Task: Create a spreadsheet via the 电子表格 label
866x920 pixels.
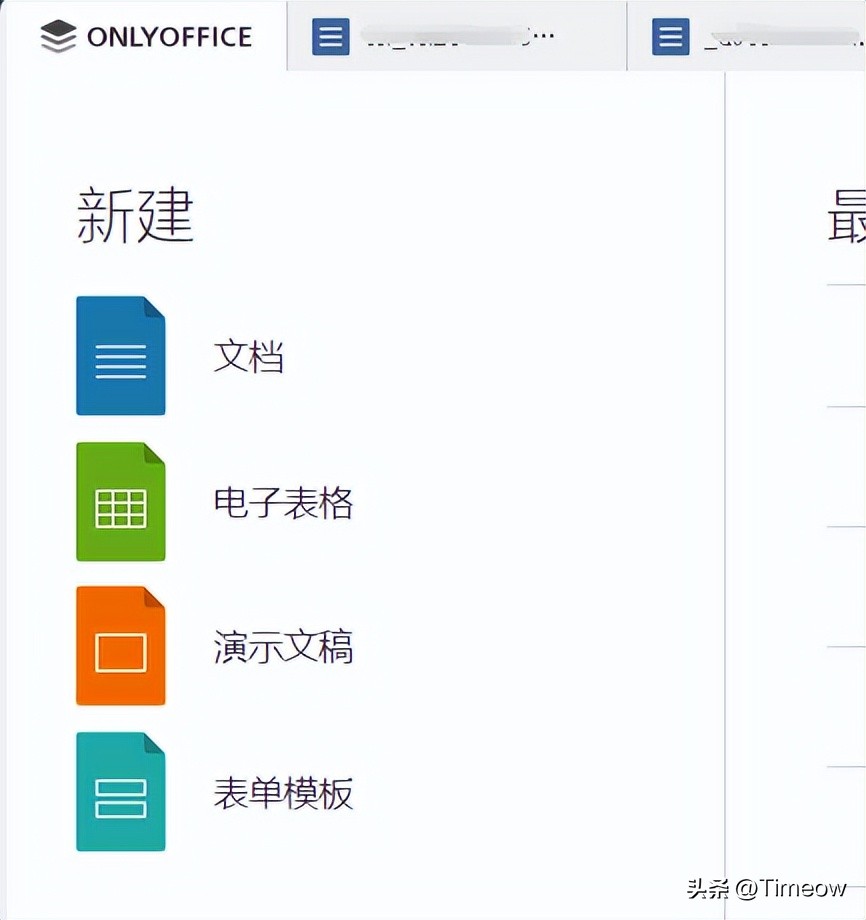Action: 283,503
